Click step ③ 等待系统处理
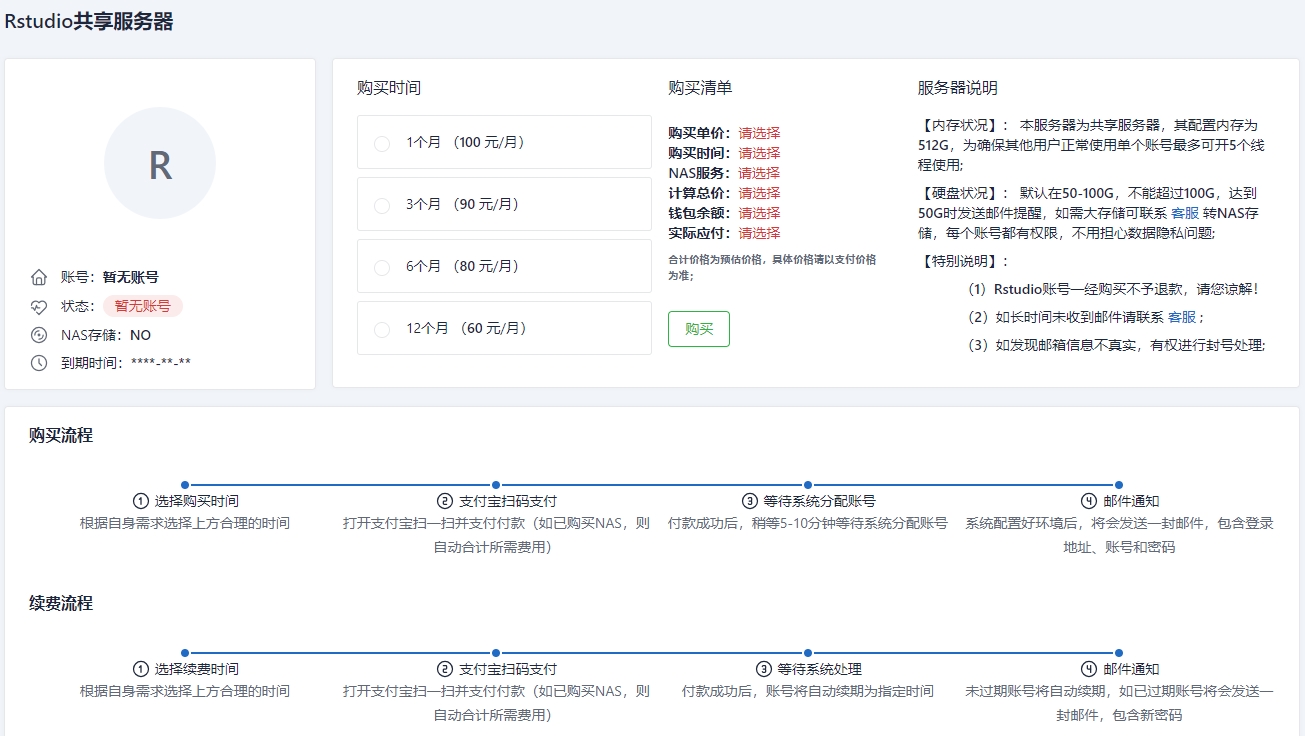Screen dimensions: 1305x736 point(809,669)
